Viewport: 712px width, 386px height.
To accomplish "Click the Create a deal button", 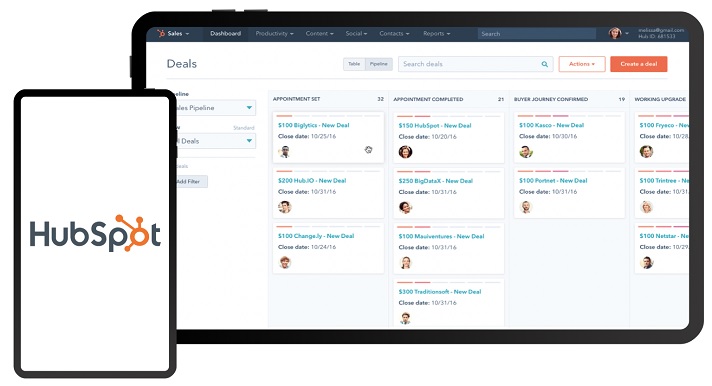I will (638, 64).
